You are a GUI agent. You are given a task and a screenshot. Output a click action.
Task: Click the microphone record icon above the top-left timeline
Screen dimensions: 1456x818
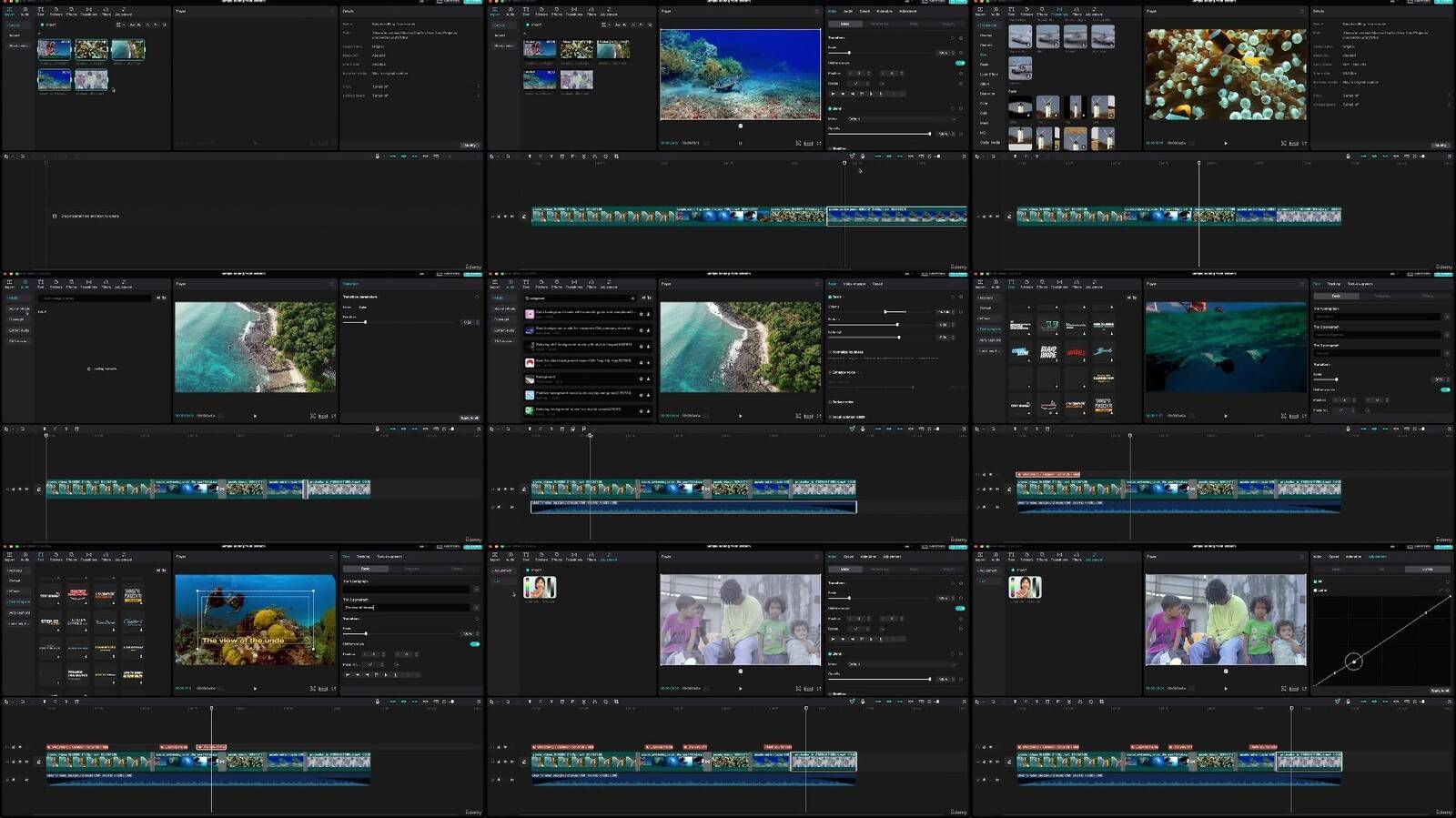tap(377, 157)
